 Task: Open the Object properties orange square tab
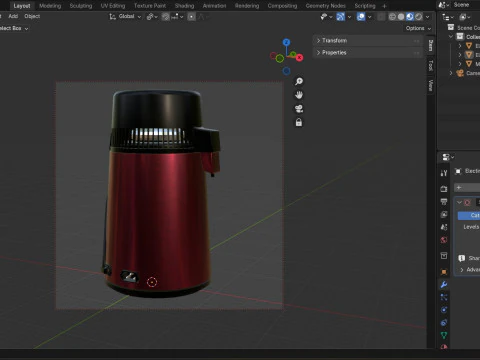pos(444,272)
